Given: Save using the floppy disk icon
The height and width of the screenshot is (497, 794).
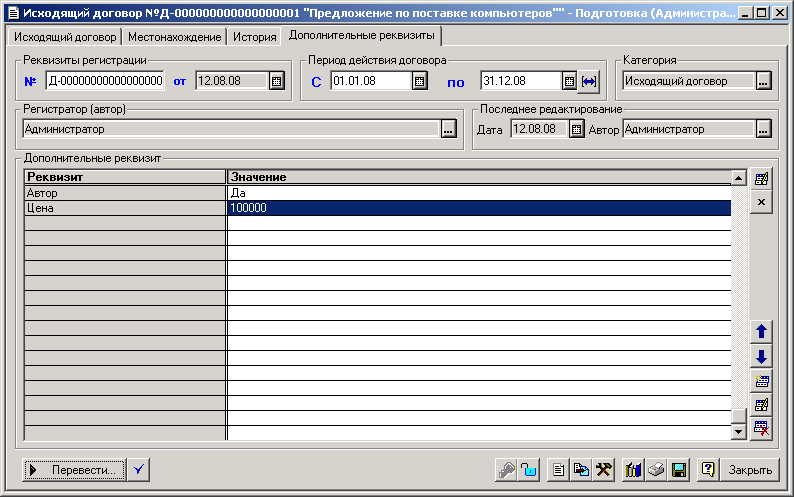Looking at the screenshot, I should 679,470.
